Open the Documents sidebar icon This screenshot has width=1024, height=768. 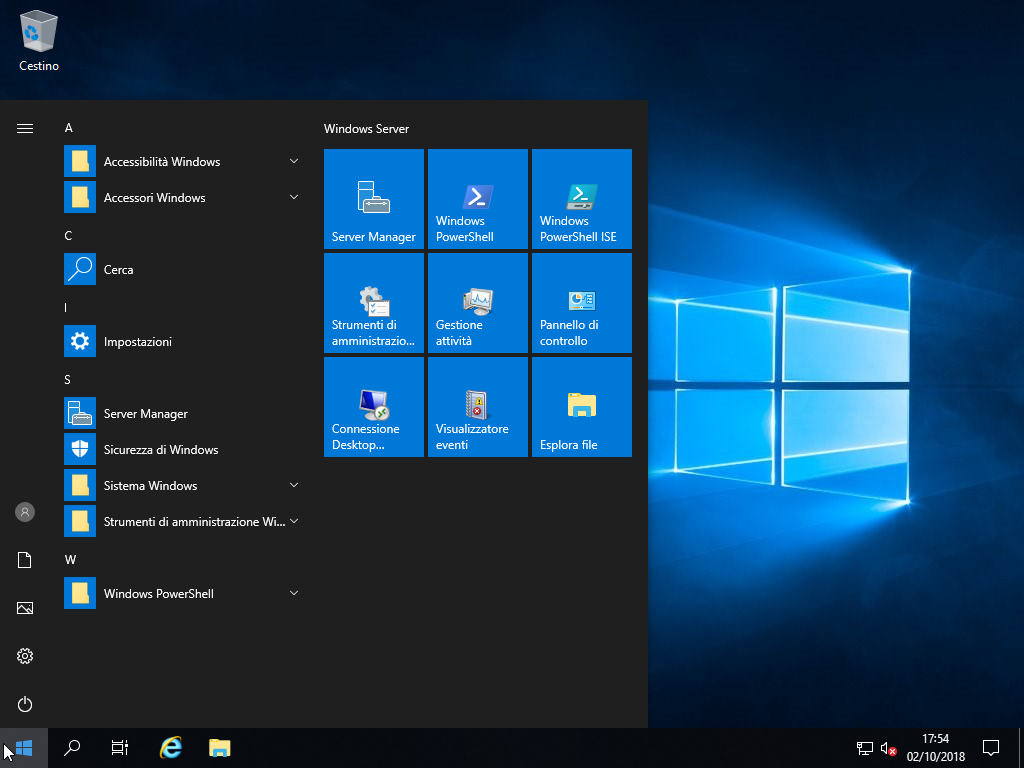[x=25, y=560]
